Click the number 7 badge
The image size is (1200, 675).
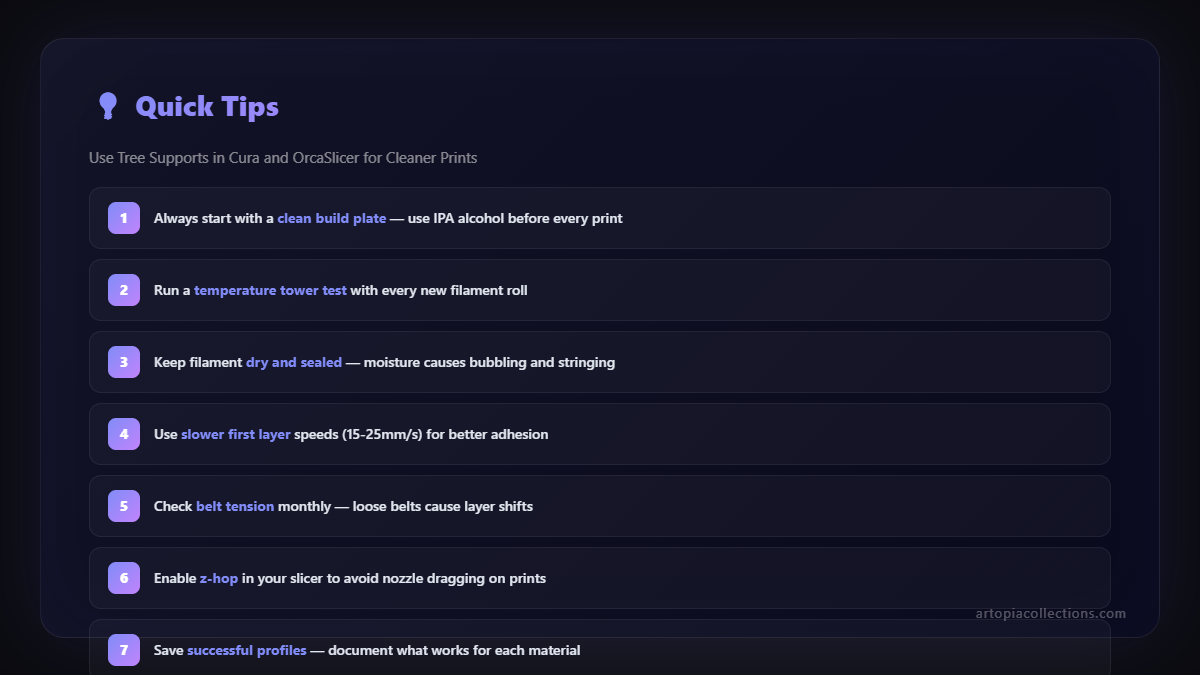[124, 650]
